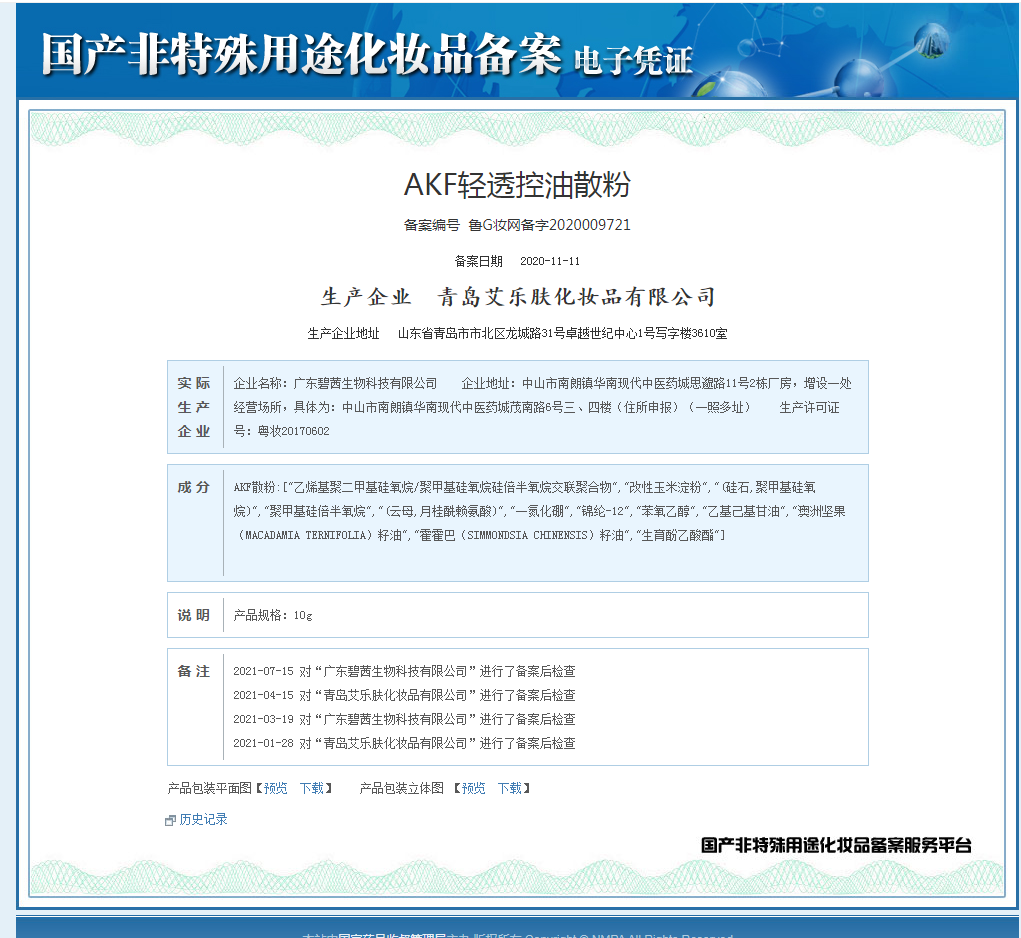Viewport: 1021px width, 938px height.
Task: Click the filing date 2020-11-11
Action: point(549,261)
